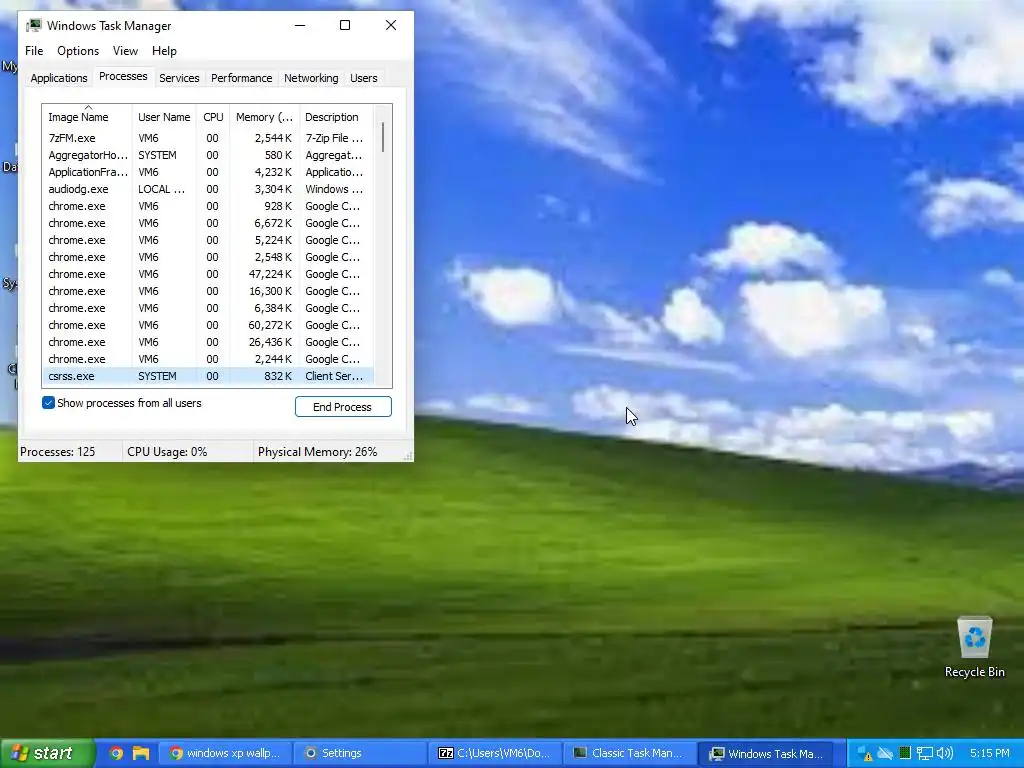Select chrome.exe row using 60,272 K memory
The image size is (1024, 768).
(x=208, y=325)
